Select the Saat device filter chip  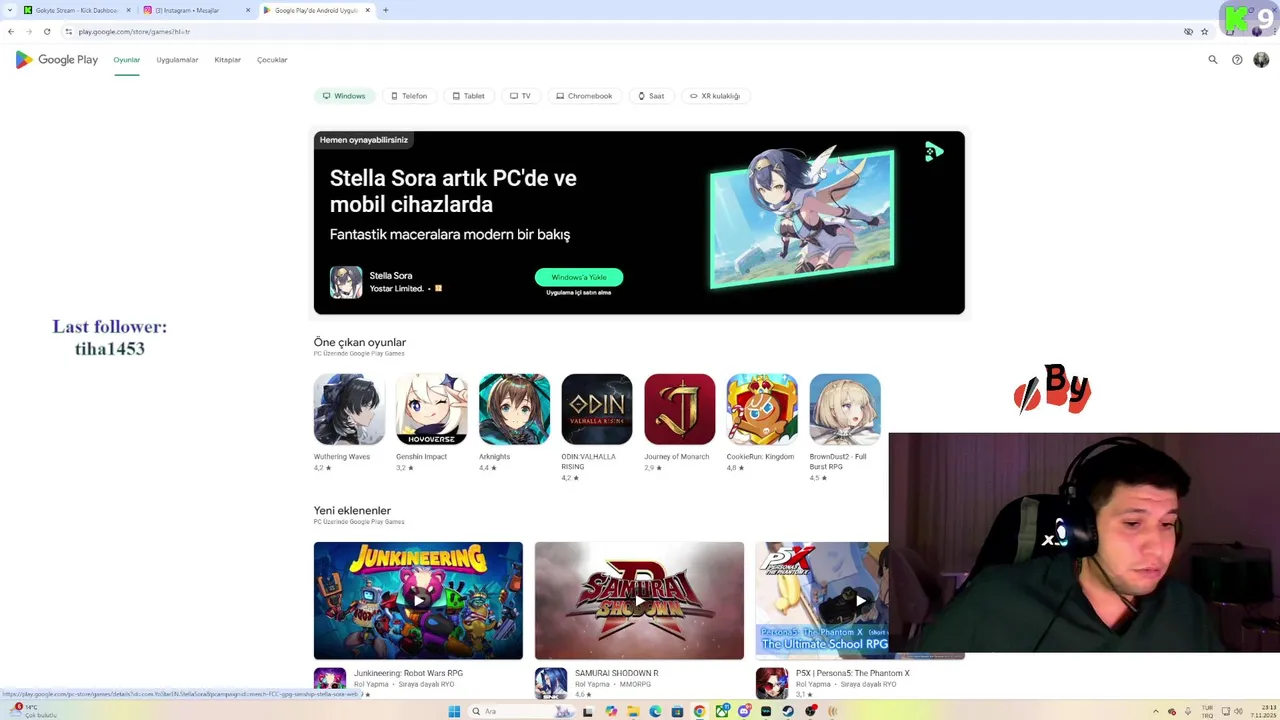pyautogui.click(x=651, y=96)
